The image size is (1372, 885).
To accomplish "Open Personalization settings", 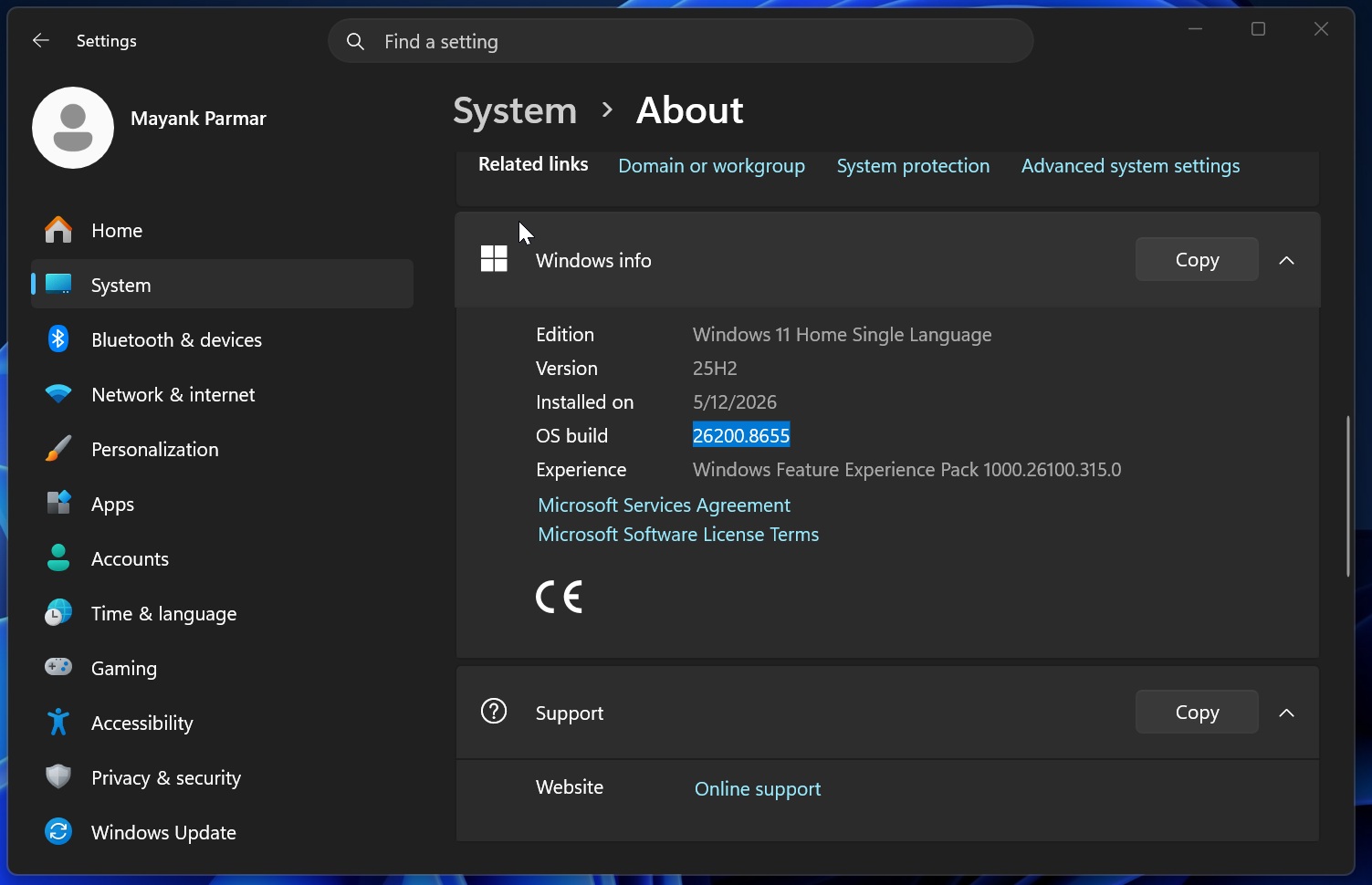I will 222,449.
